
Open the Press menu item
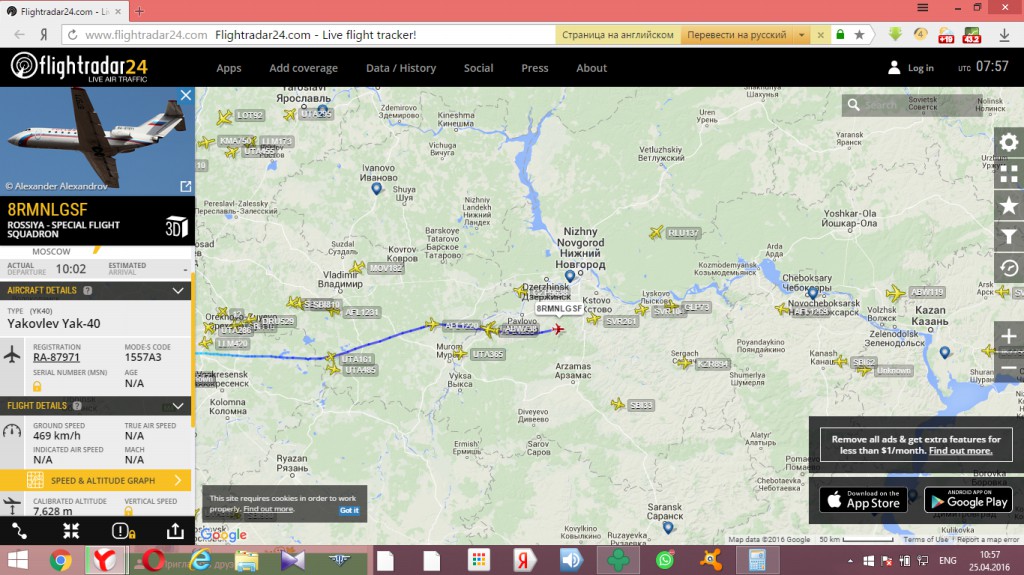535,68
